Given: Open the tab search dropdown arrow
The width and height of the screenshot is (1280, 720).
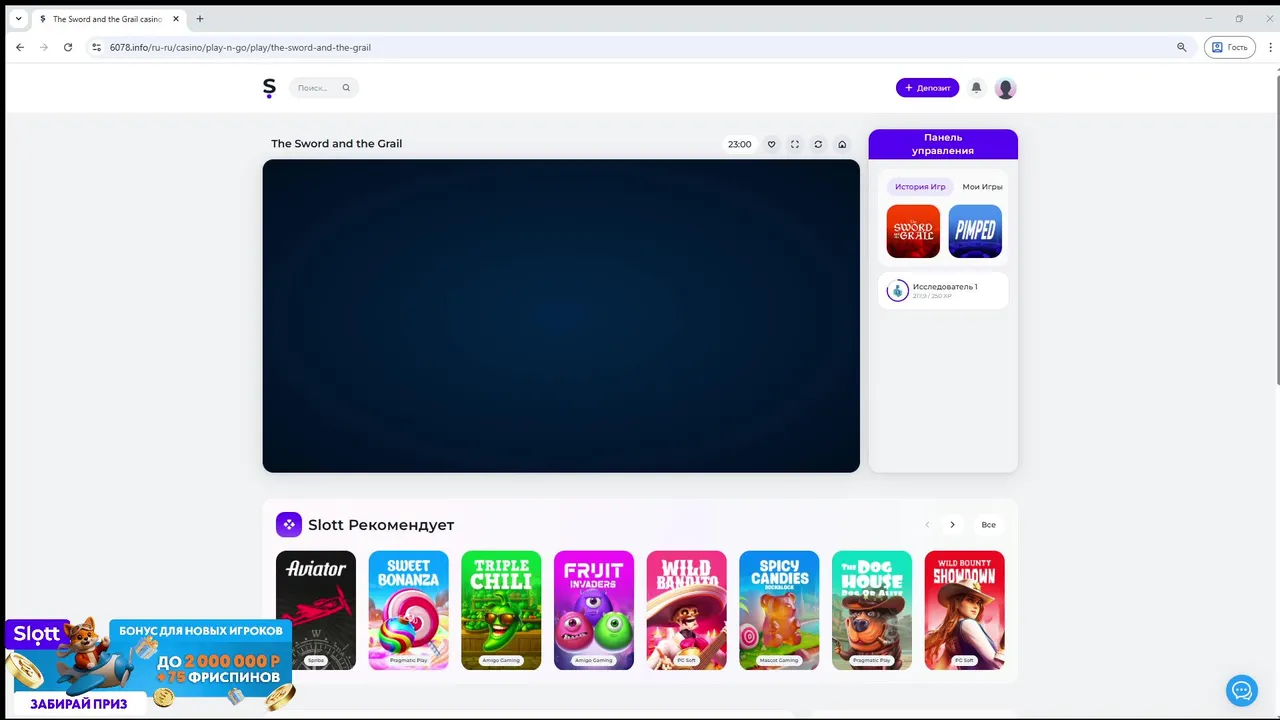Looking at the screenshot, I should 18,19.
